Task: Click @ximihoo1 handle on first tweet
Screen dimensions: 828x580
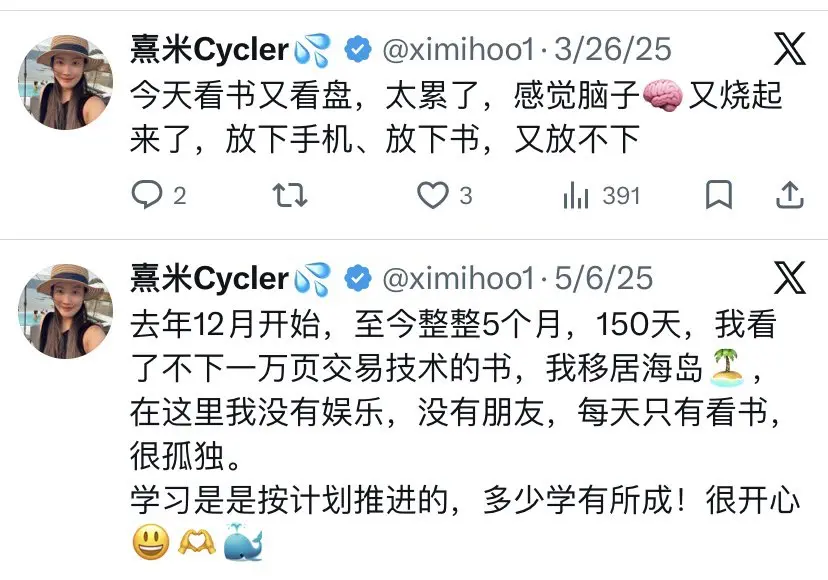Action: tap(459, 50)
